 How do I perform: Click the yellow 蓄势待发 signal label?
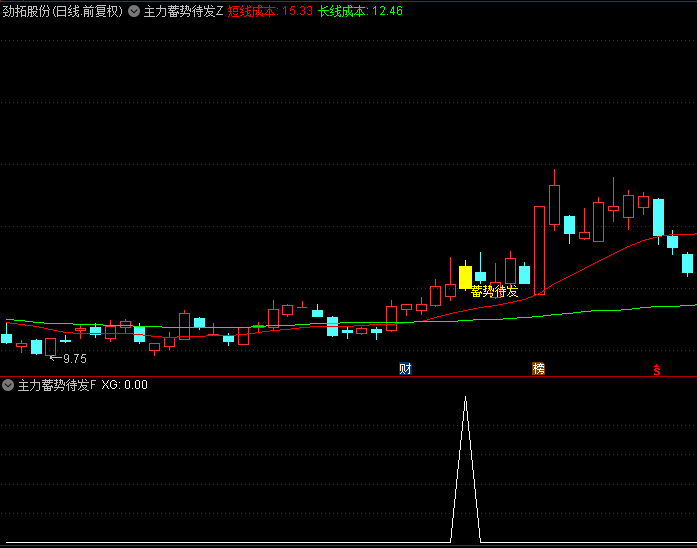coord(494,292)
